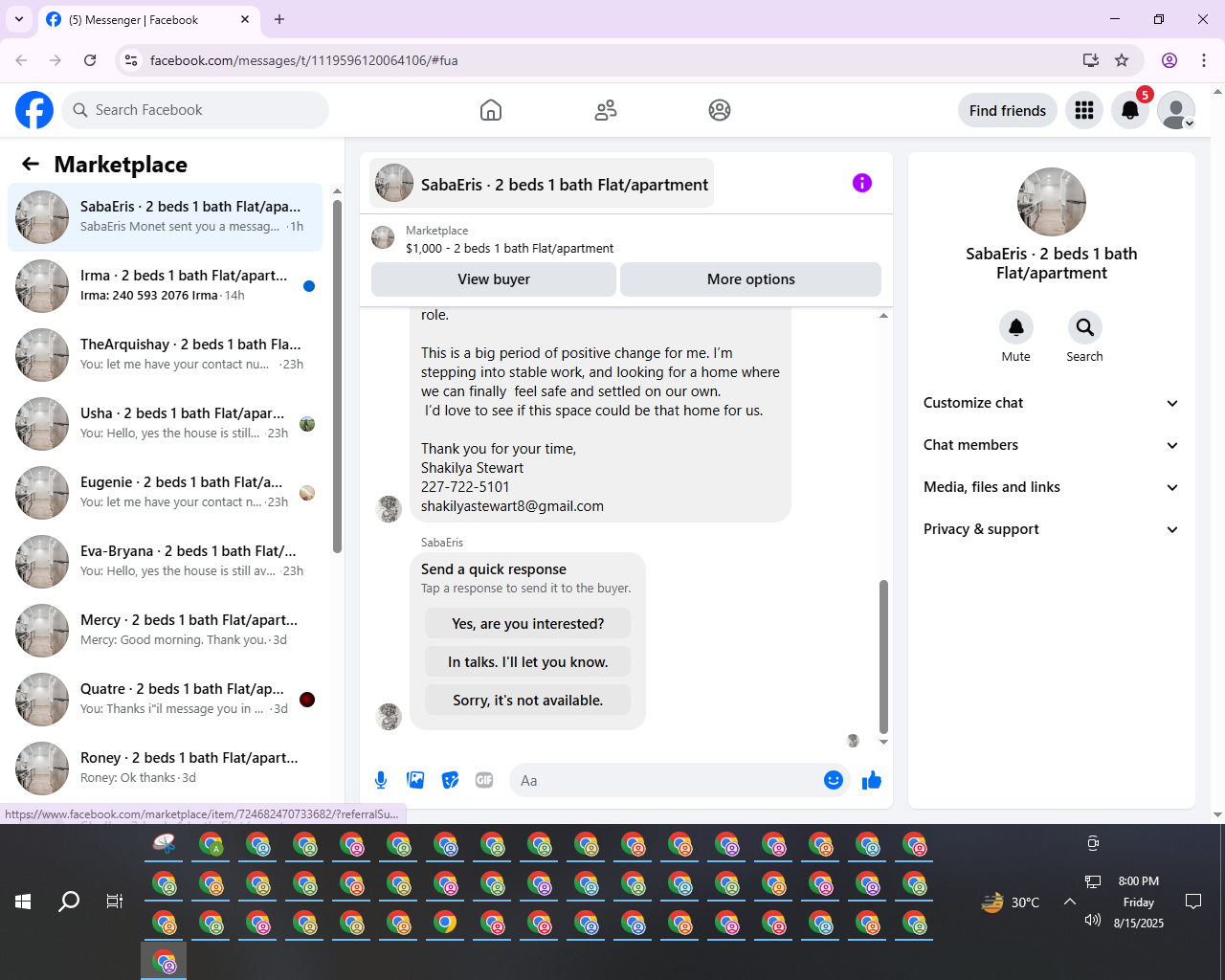1225x980 pixels.
Task: Open Chrome tab search dropdown arrow
Action: tap(19, 19)
